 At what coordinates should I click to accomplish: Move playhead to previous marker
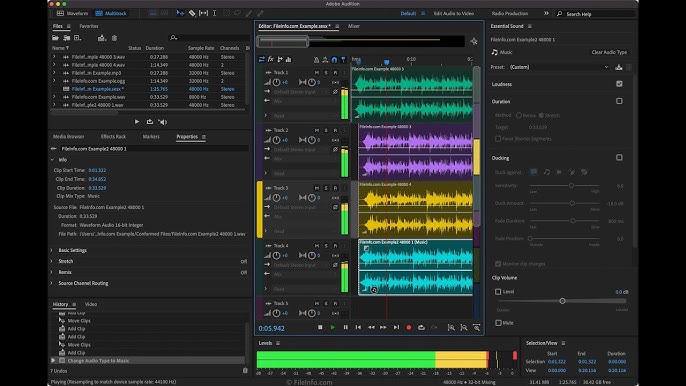tap(358, 327)
